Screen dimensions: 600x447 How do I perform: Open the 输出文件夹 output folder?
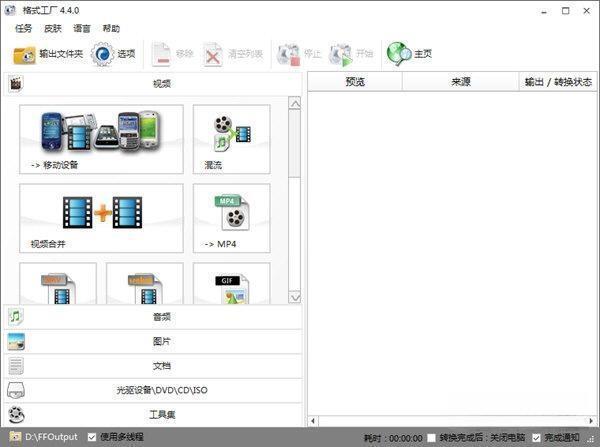(46, 54)
